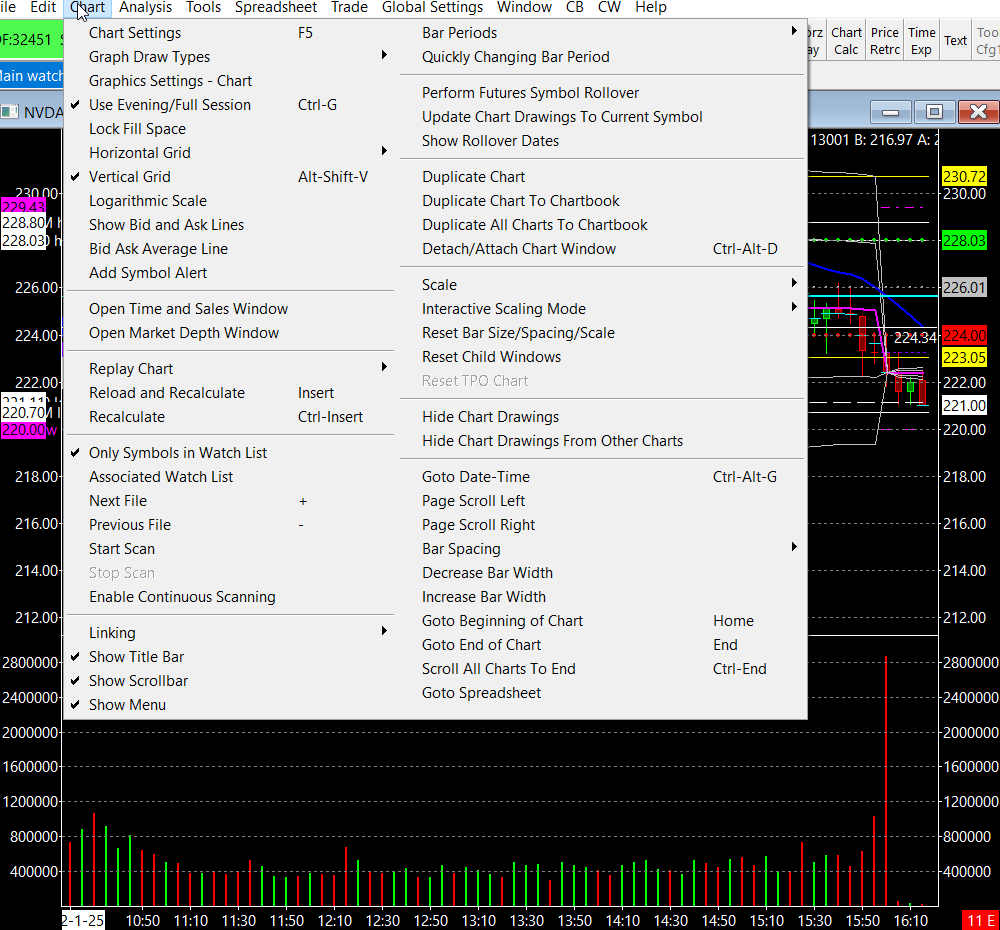Image resolution: width=1000 pixels, height=930 pixels.
Task: Select the Time Exp drawing tool
Action: 921,41
